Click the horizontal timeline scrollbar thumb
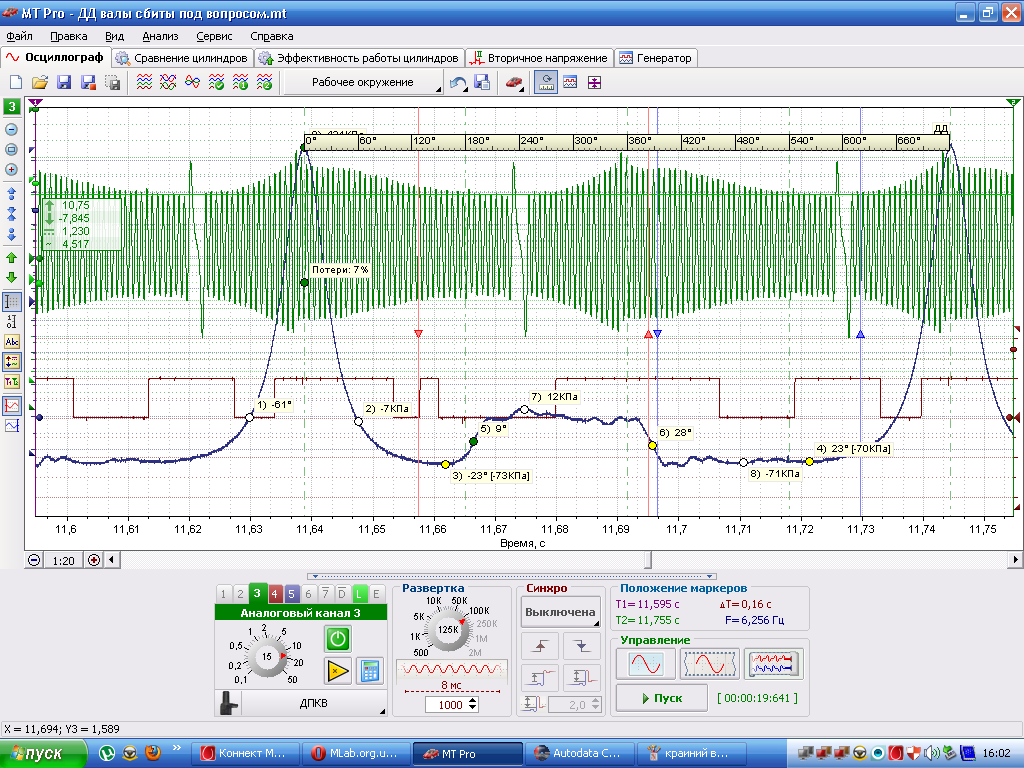The width and height of the screenshot is (1024, 768). pos(648,560)
